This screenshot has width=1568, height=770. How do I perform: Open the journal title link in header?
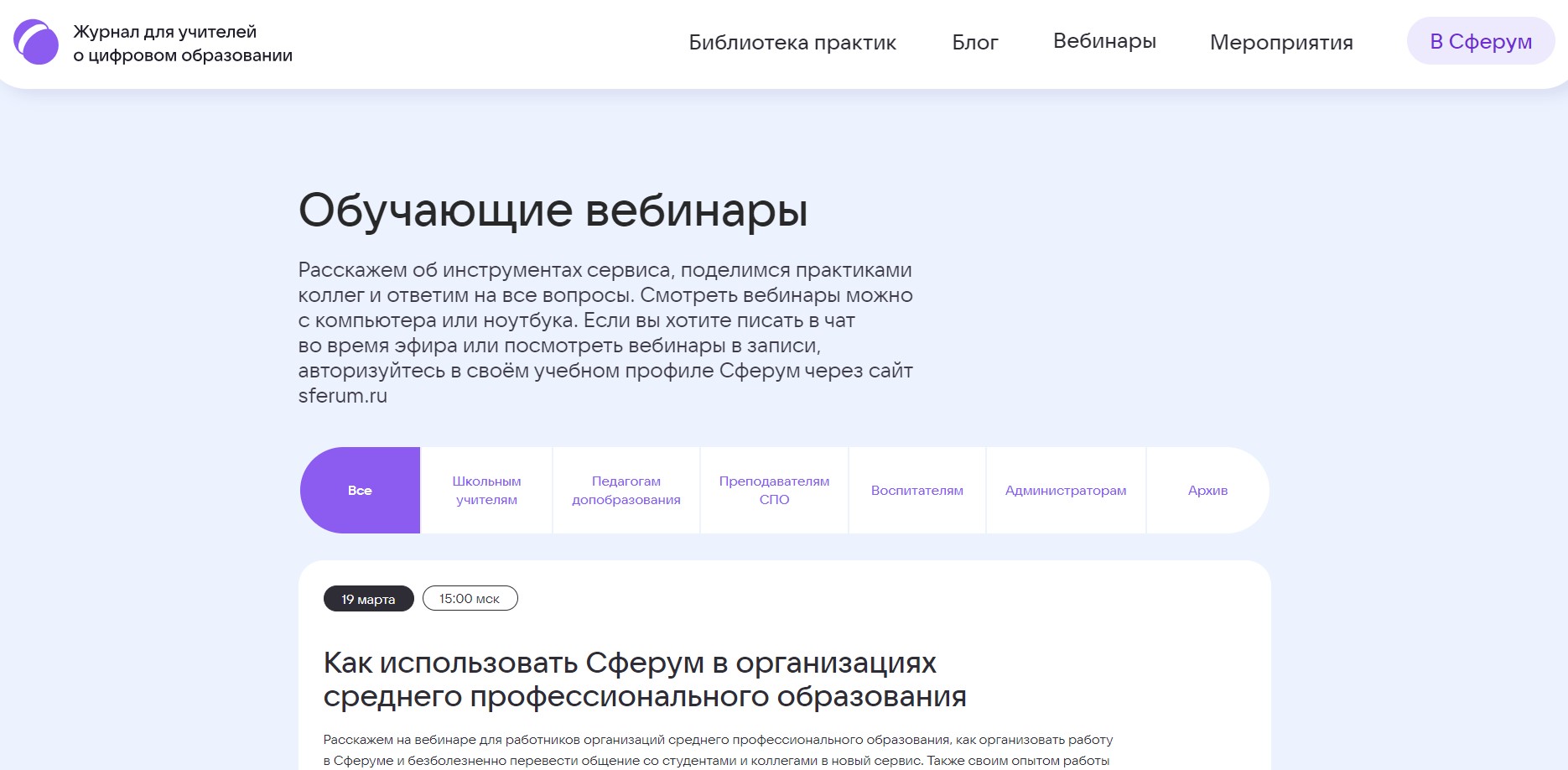pos(183,44)
